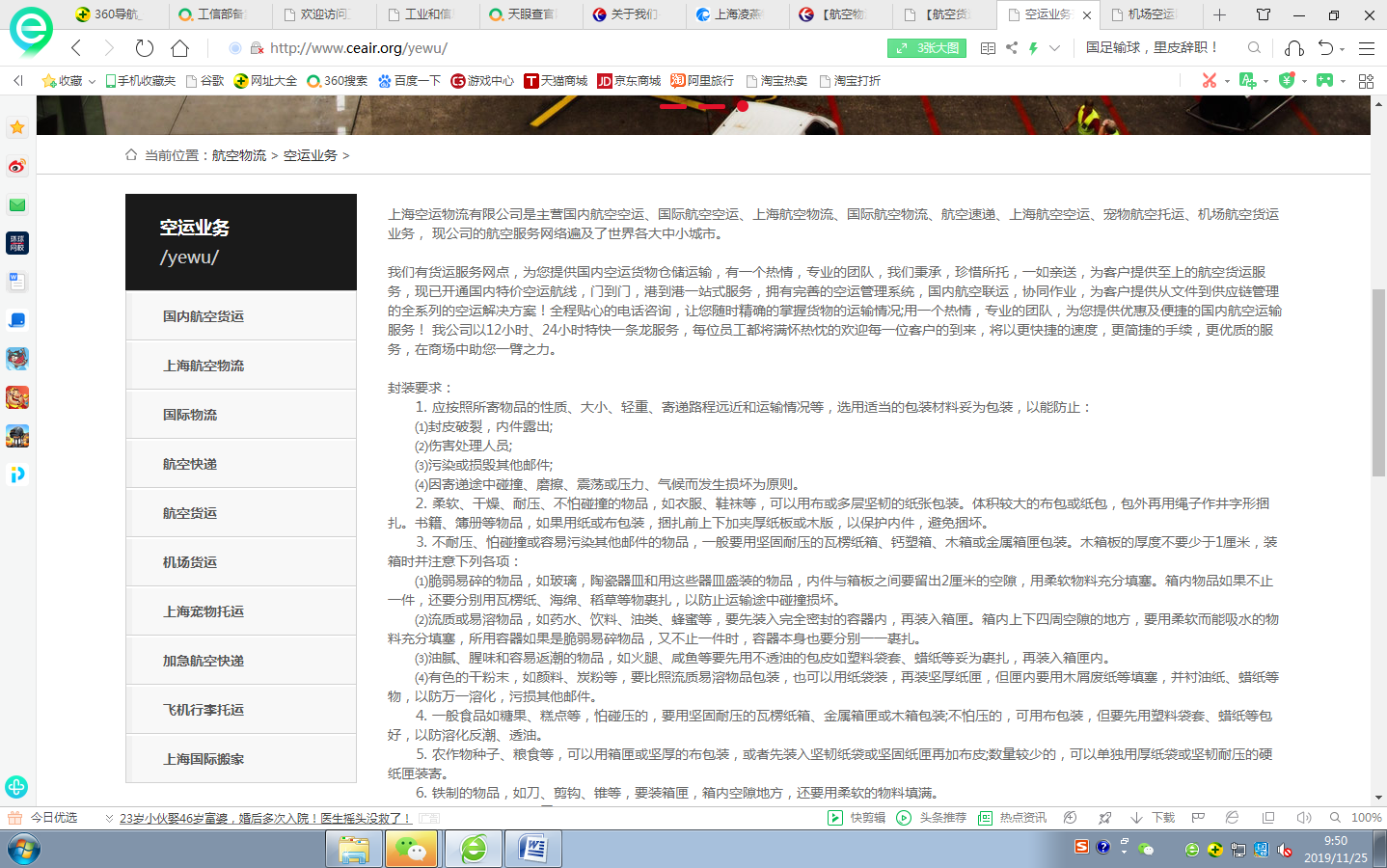Switch to the 机场空运 tab
Screen dimensions: 1387x868
click(x=1144, y=14)
